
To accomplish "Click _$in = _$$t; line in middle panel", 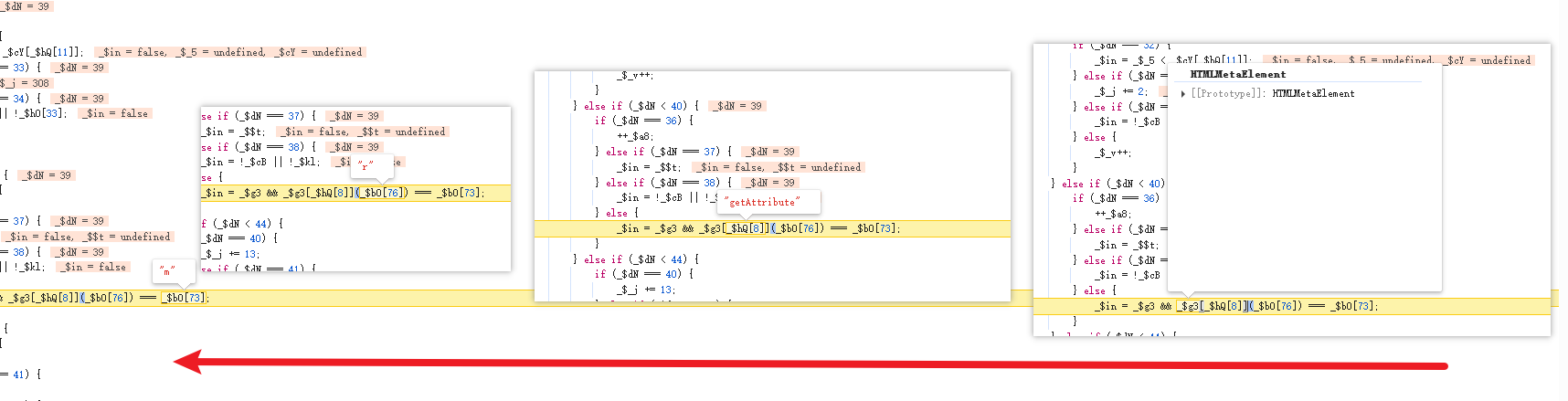I will point(649,167).
